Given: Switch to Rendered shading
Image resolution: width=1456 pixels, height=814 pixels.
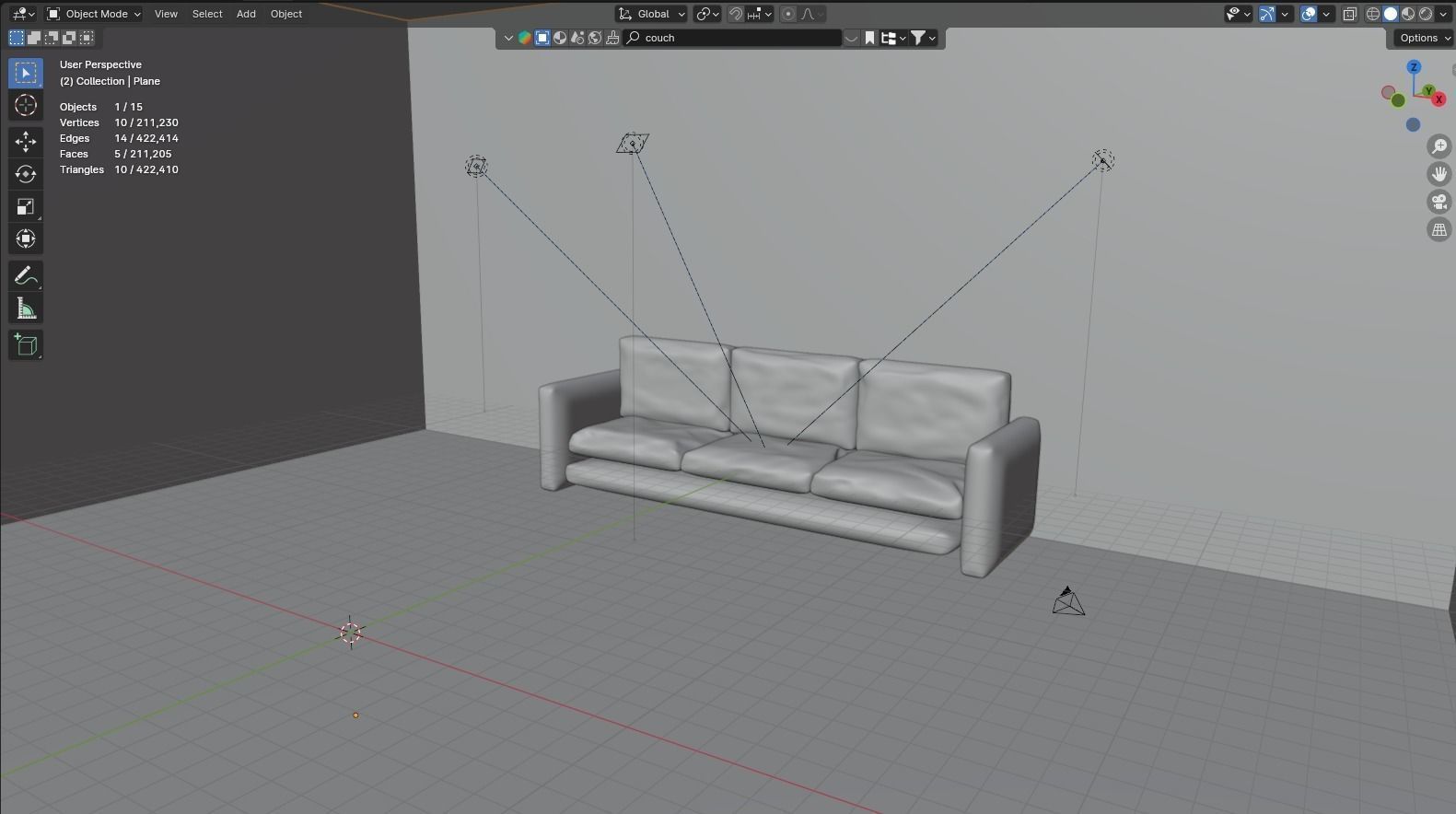Looking at the screenshot, I should (1426, 14).
